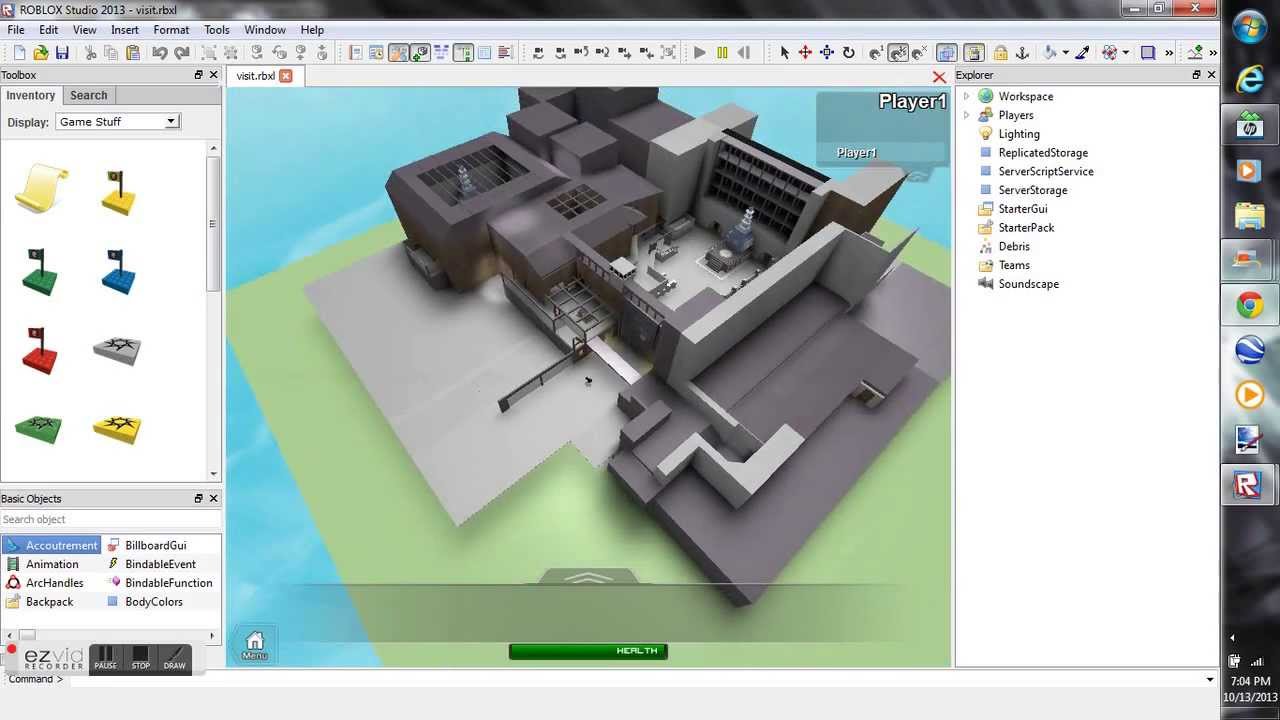
Task: Pause the simulation with the yellow pause icon
Action: tap(722, 53)
